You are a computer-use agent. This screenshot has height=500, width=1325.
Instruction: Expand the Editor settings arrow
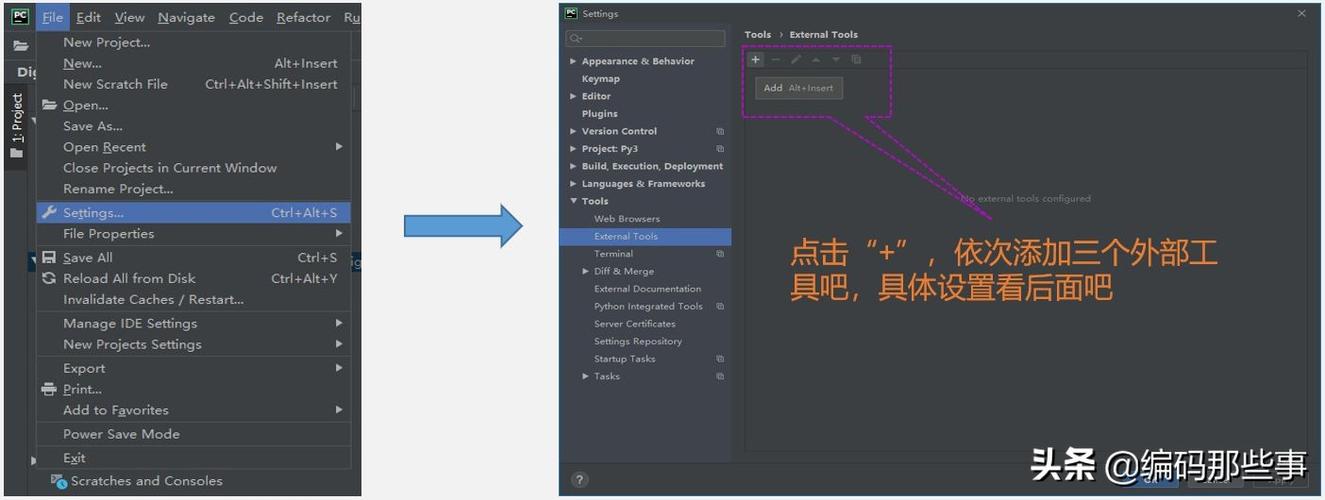click(573, 96)
